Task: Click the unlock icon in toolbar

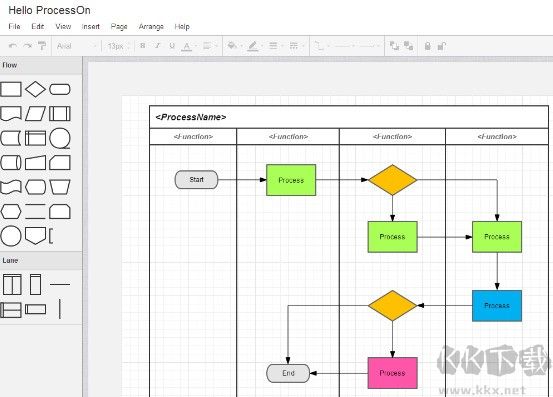Action: pos(441,46)
